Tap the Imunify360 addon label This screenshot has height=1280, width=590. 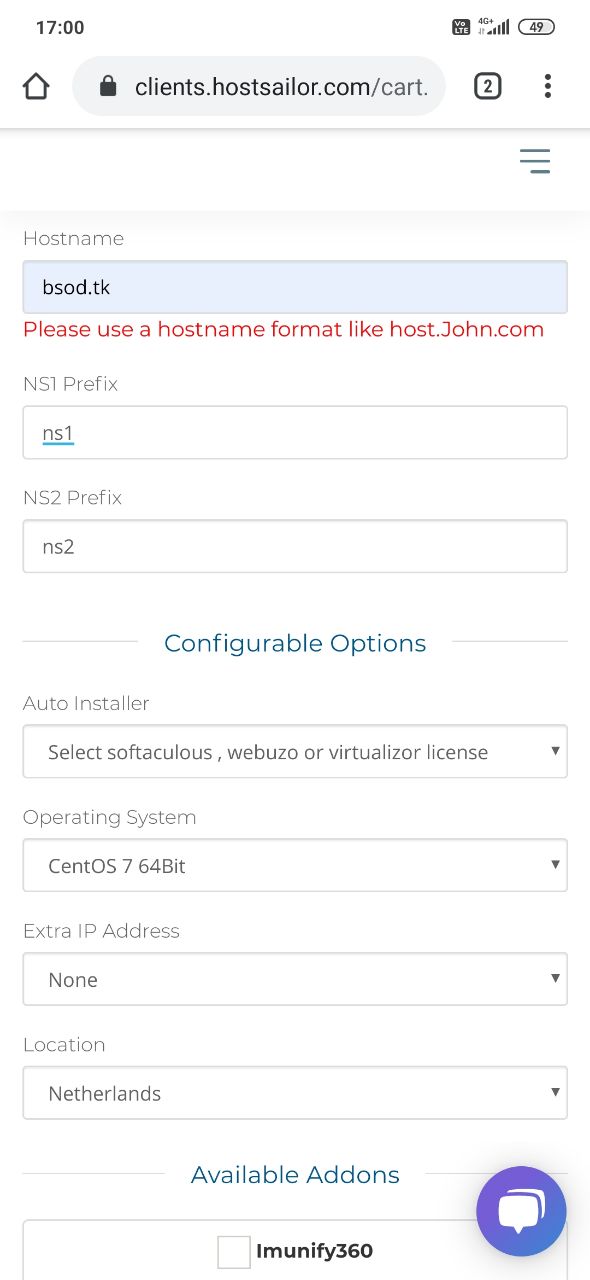[314, 1251]
